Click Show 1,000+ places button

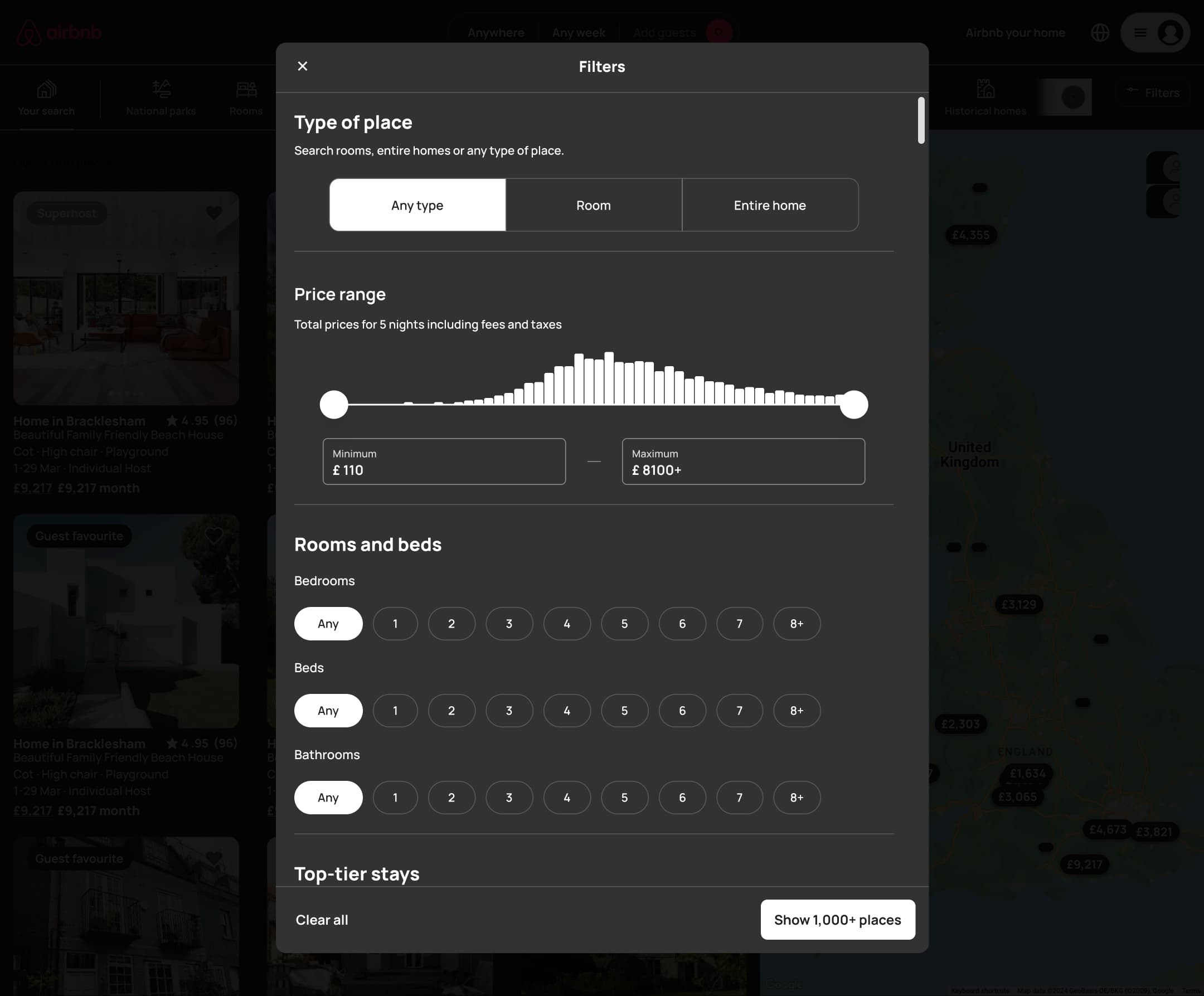838,920
